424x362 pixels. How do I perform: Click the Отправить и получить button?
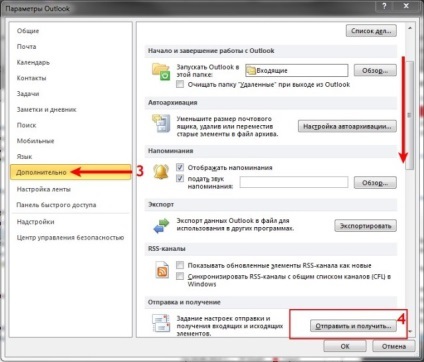click(x=353, y=326)
